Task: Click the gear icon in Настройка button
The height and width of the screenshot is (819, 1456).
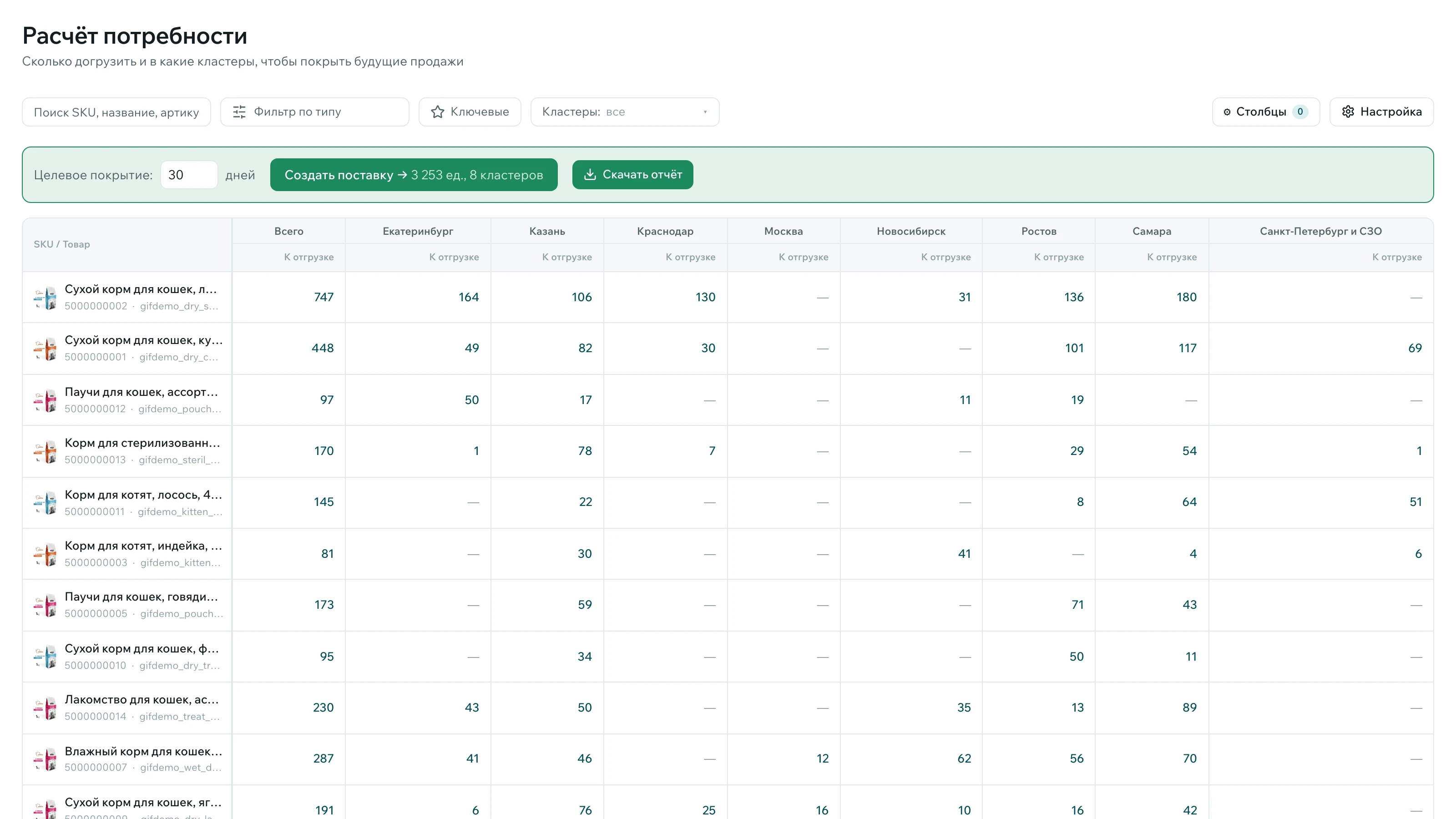Action: click(x=1348, y=112)
